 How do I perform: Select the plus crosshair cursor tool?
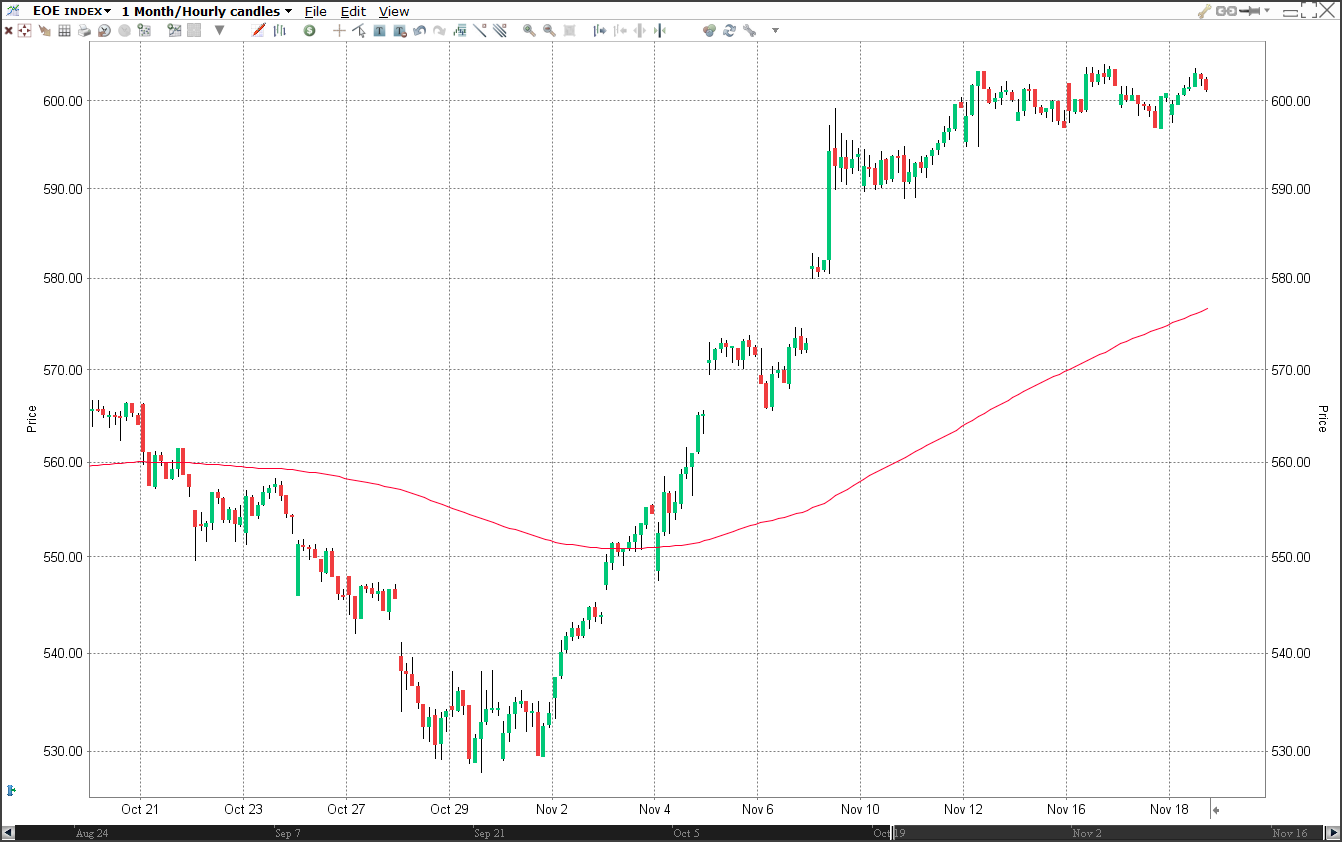click(x=339, y=31)
